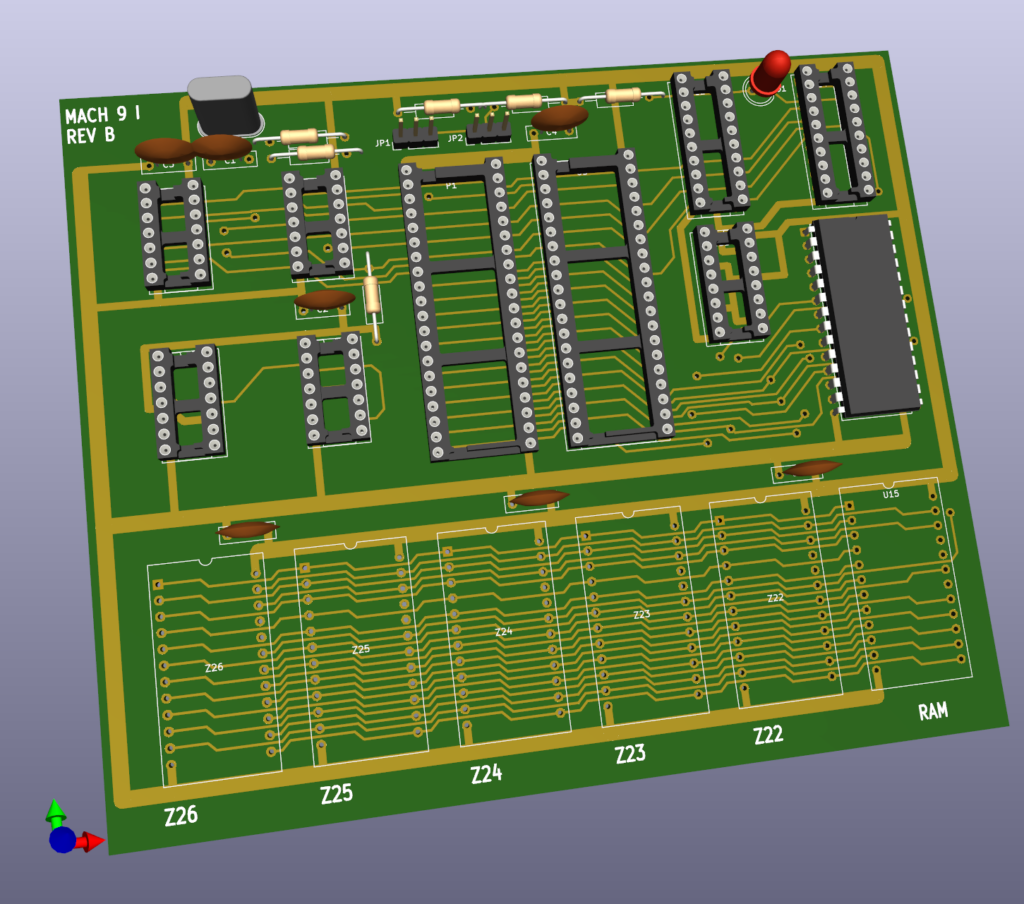Select the JP2 jumper header

(x=489, y=129)
